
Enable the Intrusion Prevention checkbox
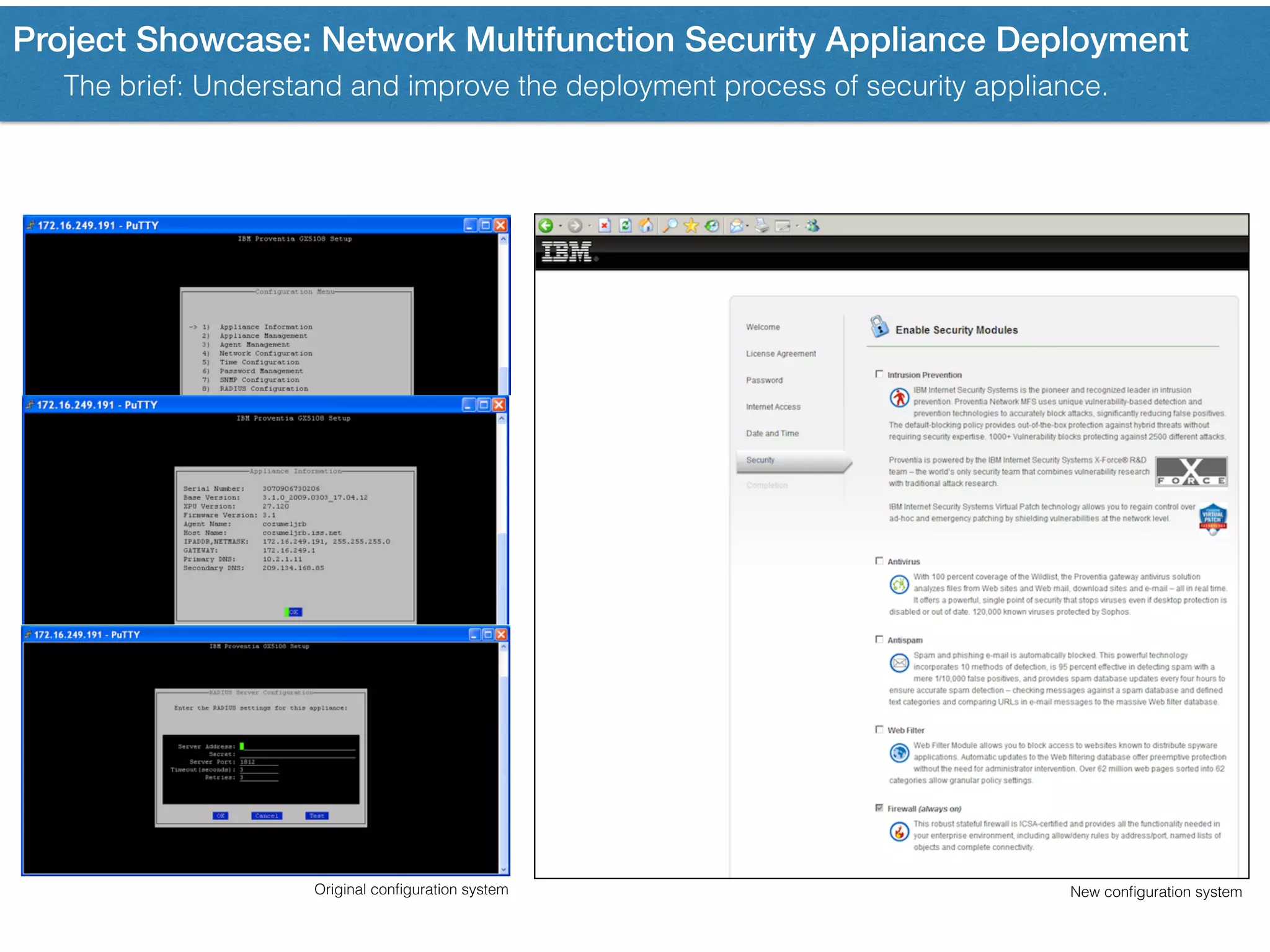tap(879, 374)
